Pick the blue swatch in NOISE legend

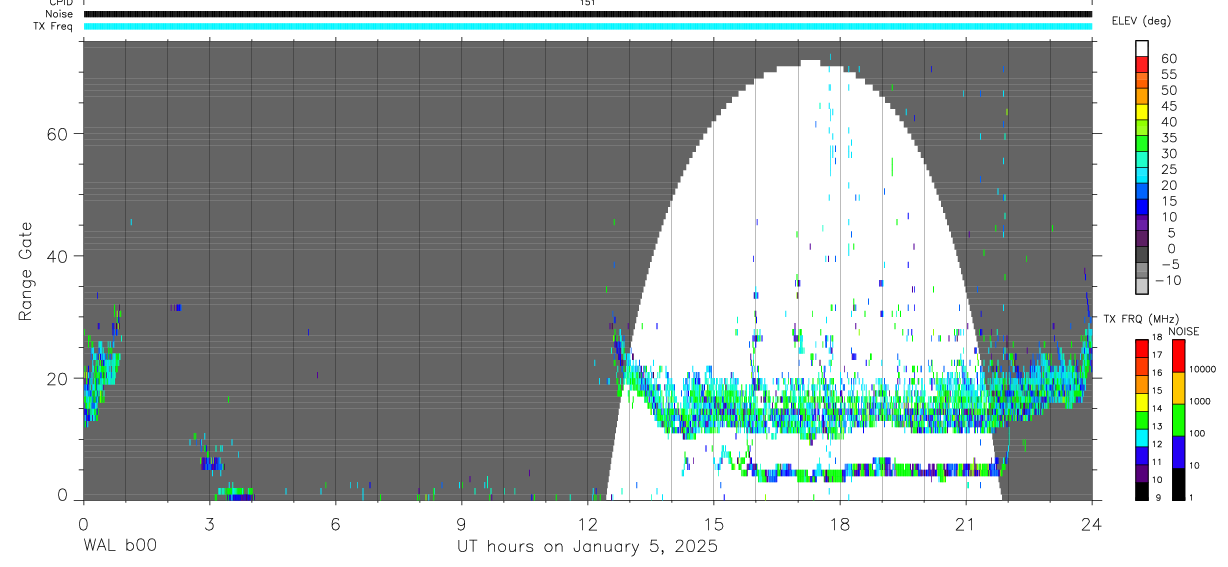coord(1177,451)
